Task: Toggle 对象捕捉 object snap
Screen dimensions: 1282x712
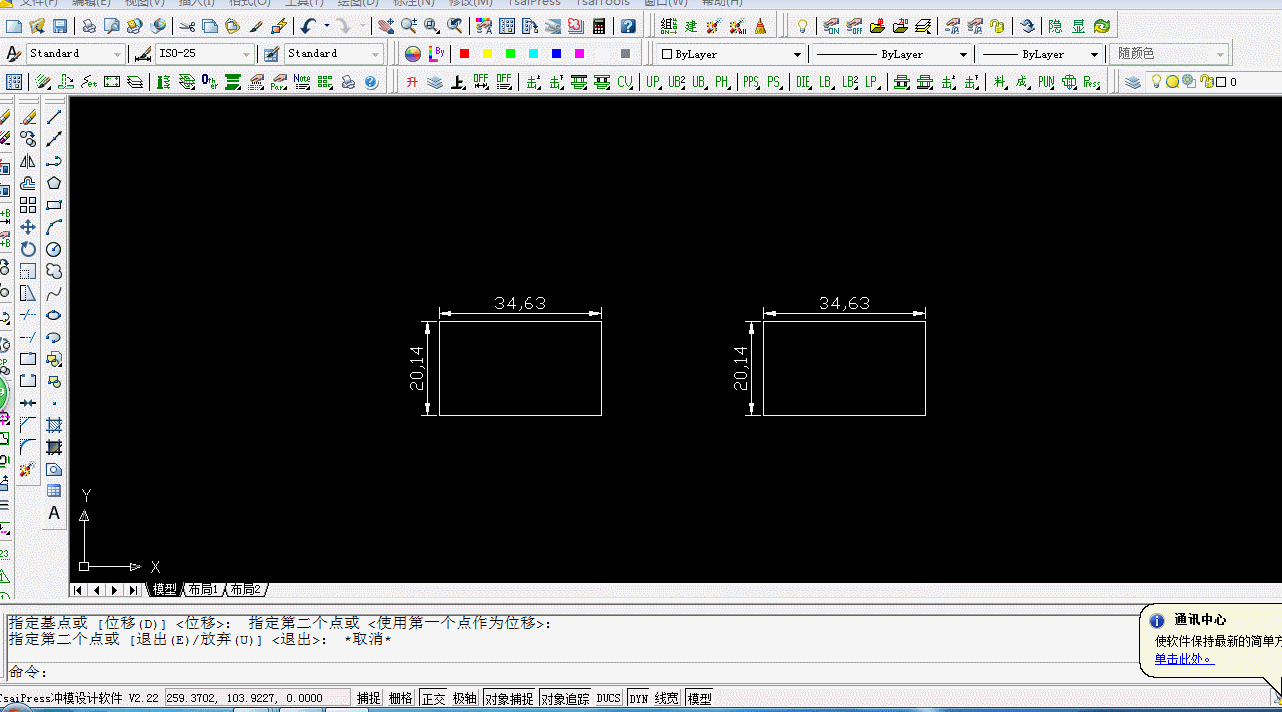Action: pyautogui.click(x=509, y=698)
